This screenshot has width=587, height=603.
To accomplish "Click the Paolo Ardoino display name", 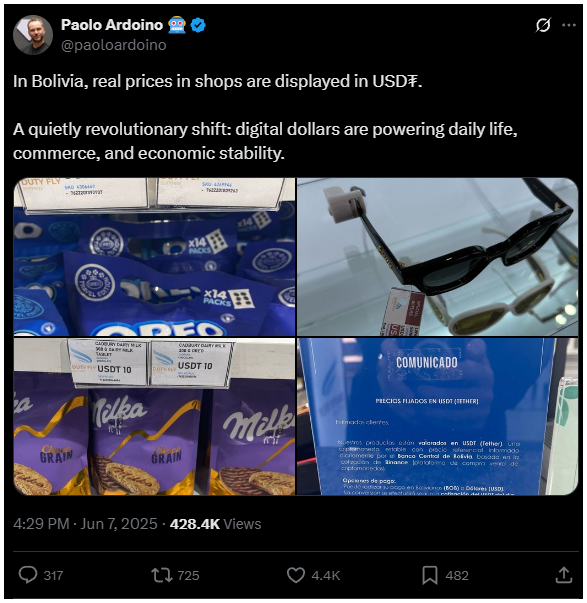I will [x=112, y=25].
